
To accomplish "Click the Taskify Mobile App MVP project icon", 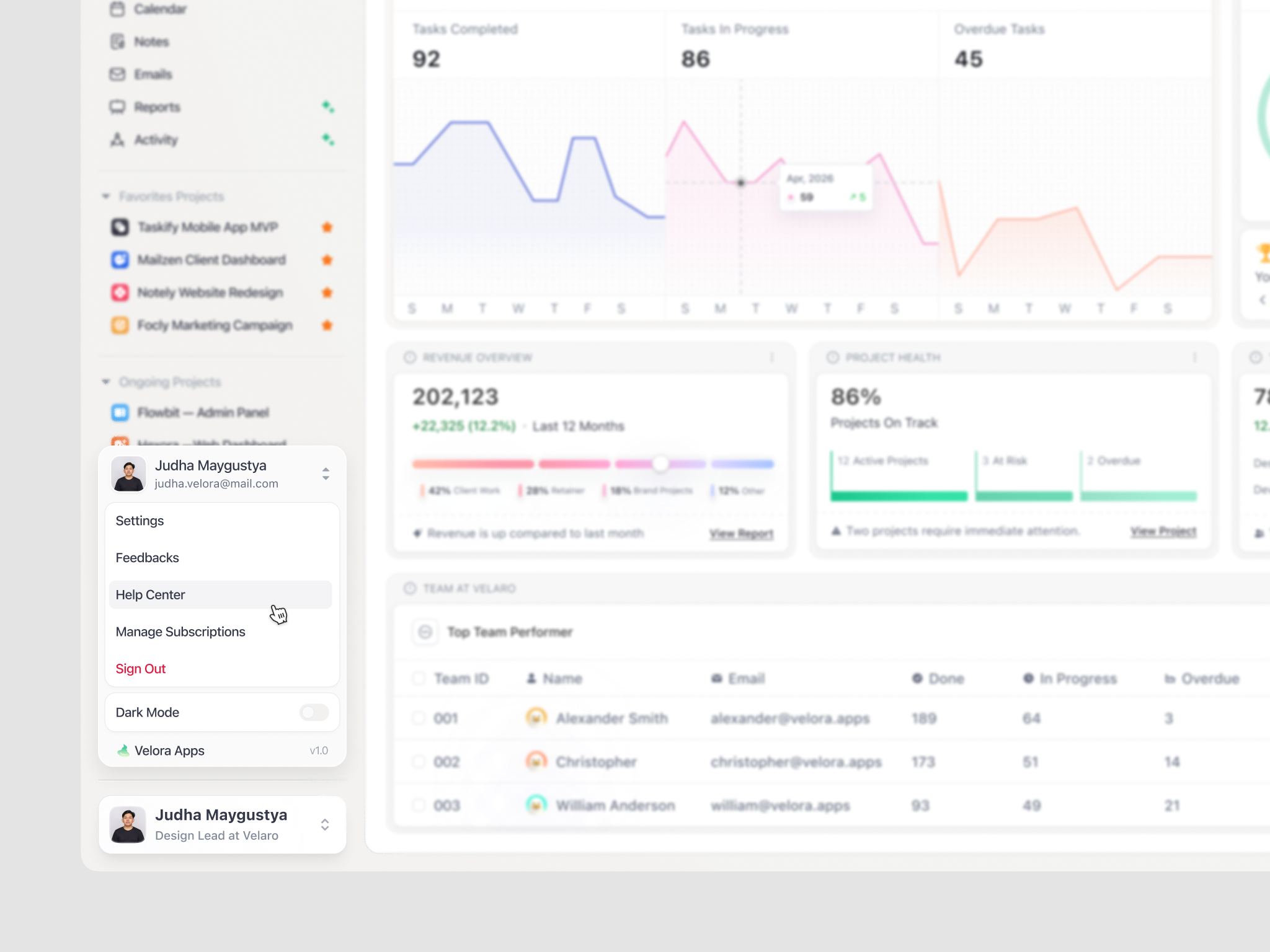I will pyautogui.click(x=120, y=227).
